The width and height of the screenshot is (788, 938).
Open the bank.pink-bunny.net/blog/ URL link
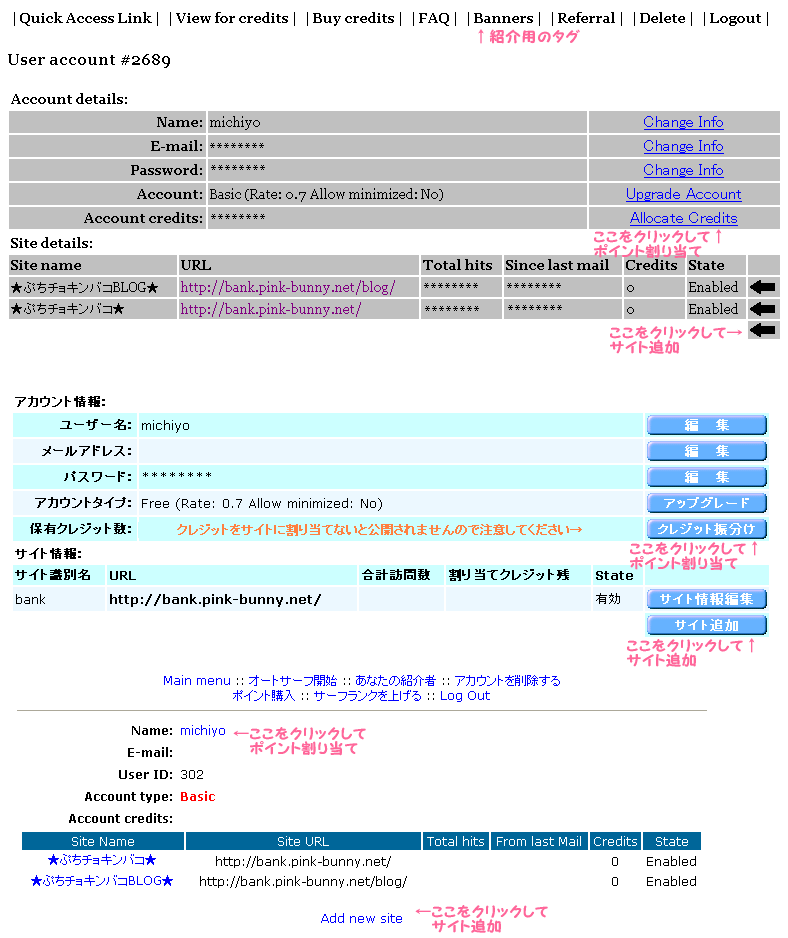click(288, 287)
